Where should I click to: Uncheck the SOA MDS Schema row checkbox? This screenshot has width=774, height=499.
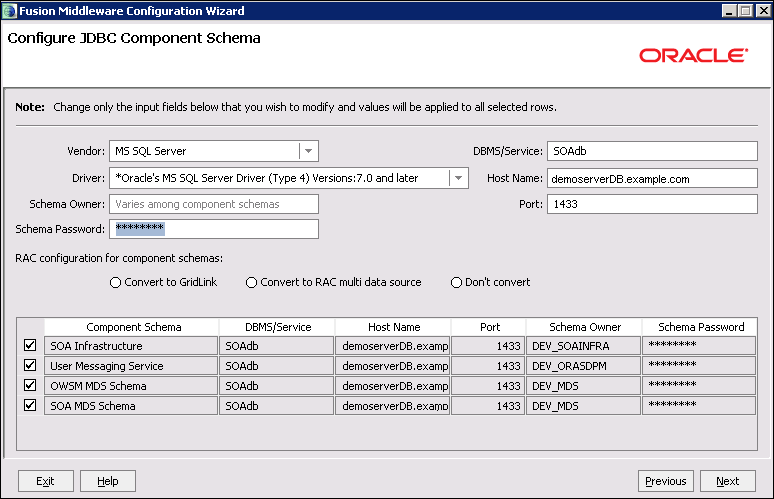(x=30, y=405)
